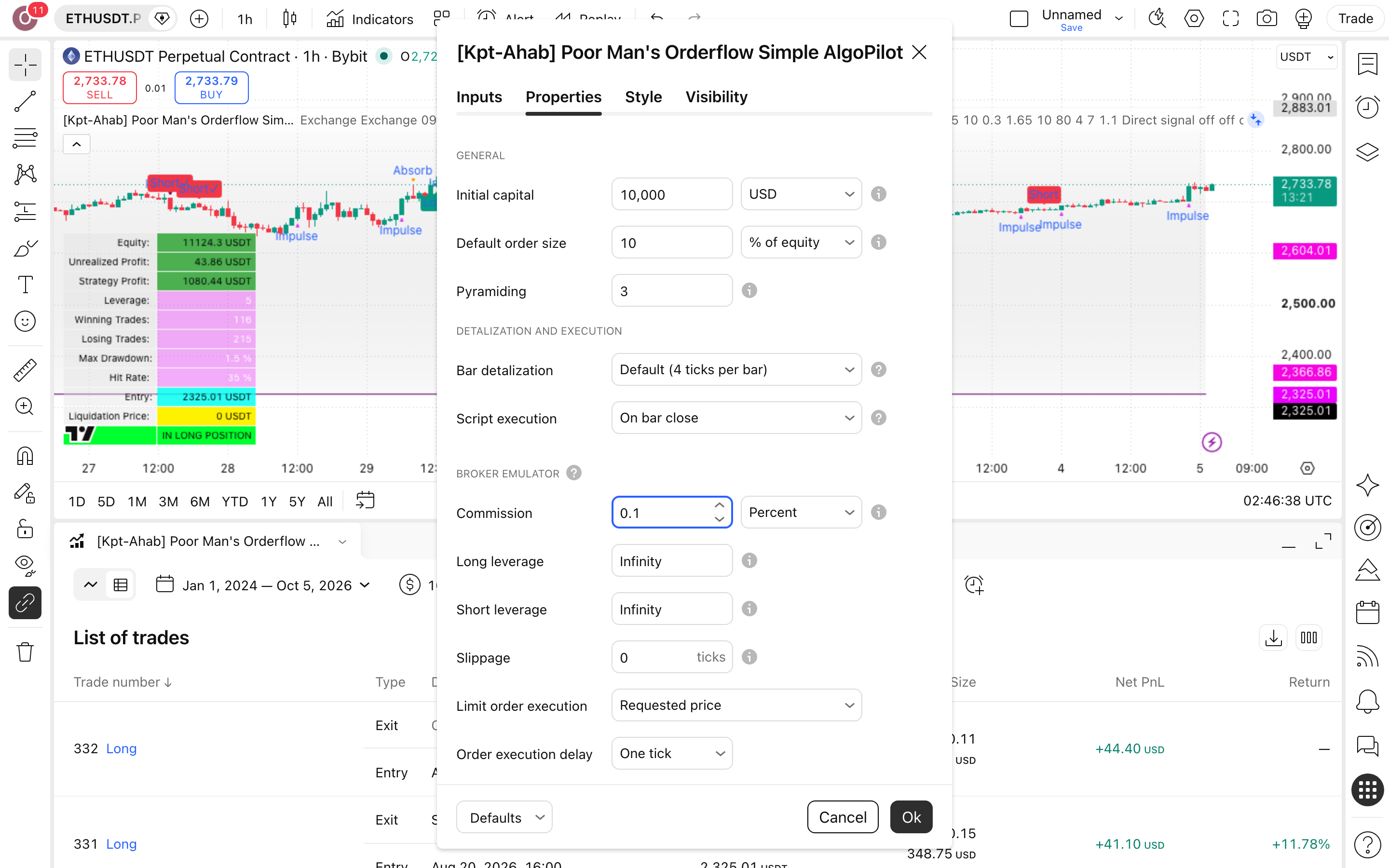The width and height of the screenshot is (1389, 868).
Task: Switch to the Visibility tab
Action: coord(716,96)
